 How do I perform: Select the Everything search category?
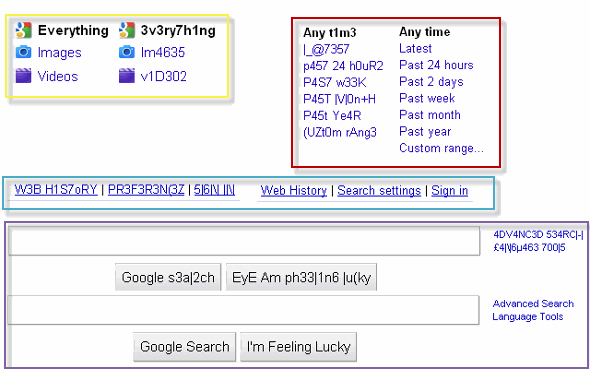point(73,30)
